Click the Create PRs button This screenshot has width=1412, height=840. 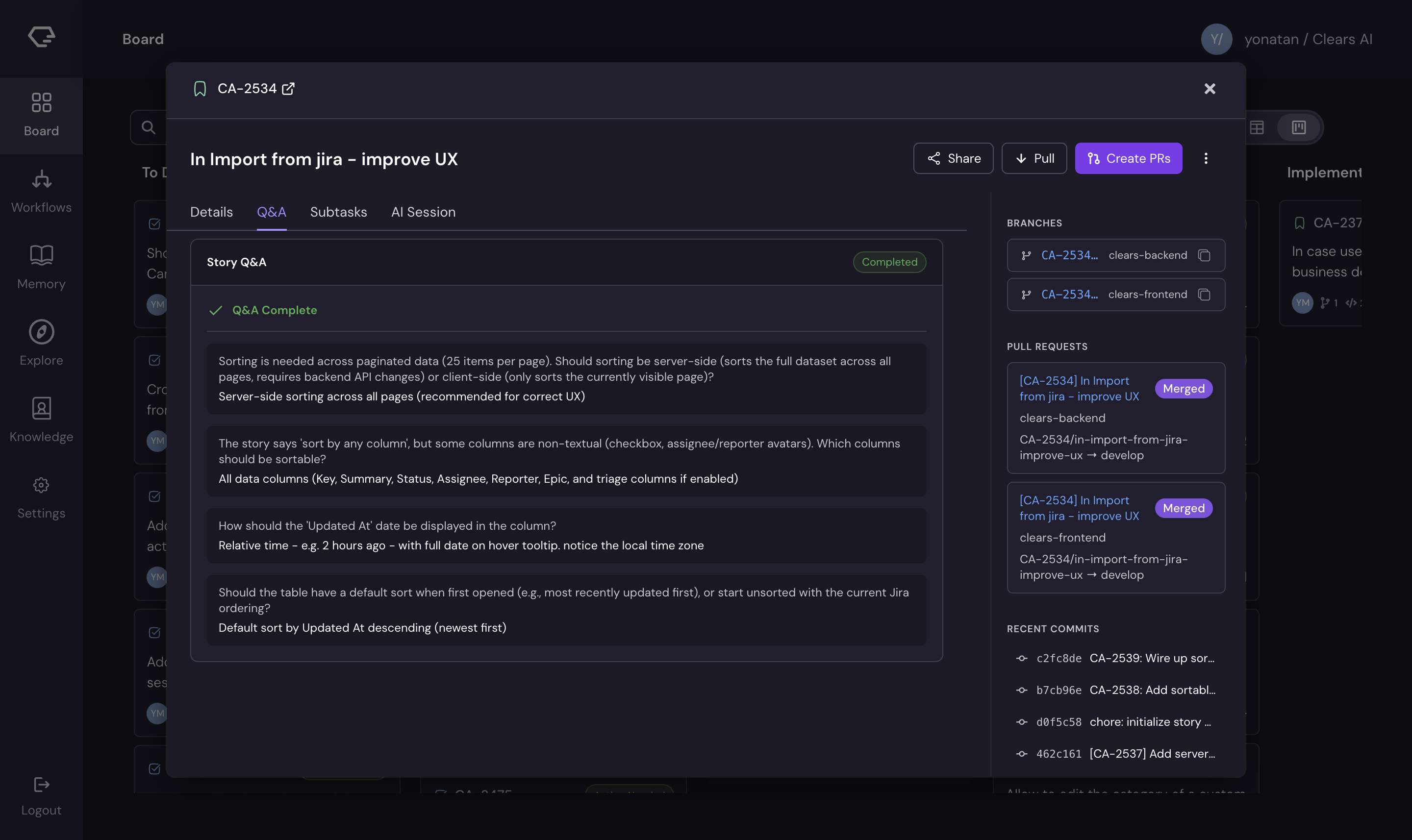[1128, 158]
